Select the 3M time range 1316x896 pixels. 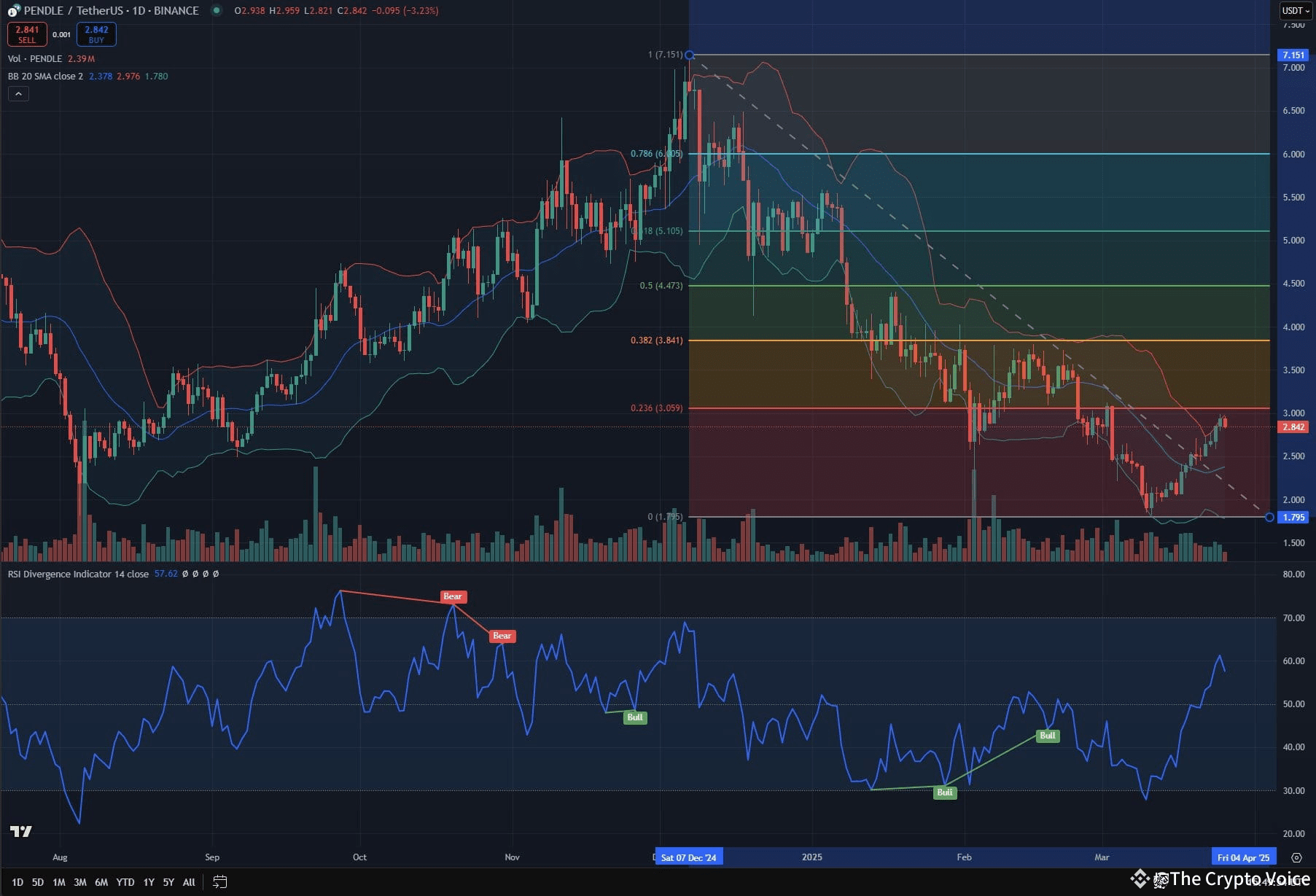[x=80, y=882]
